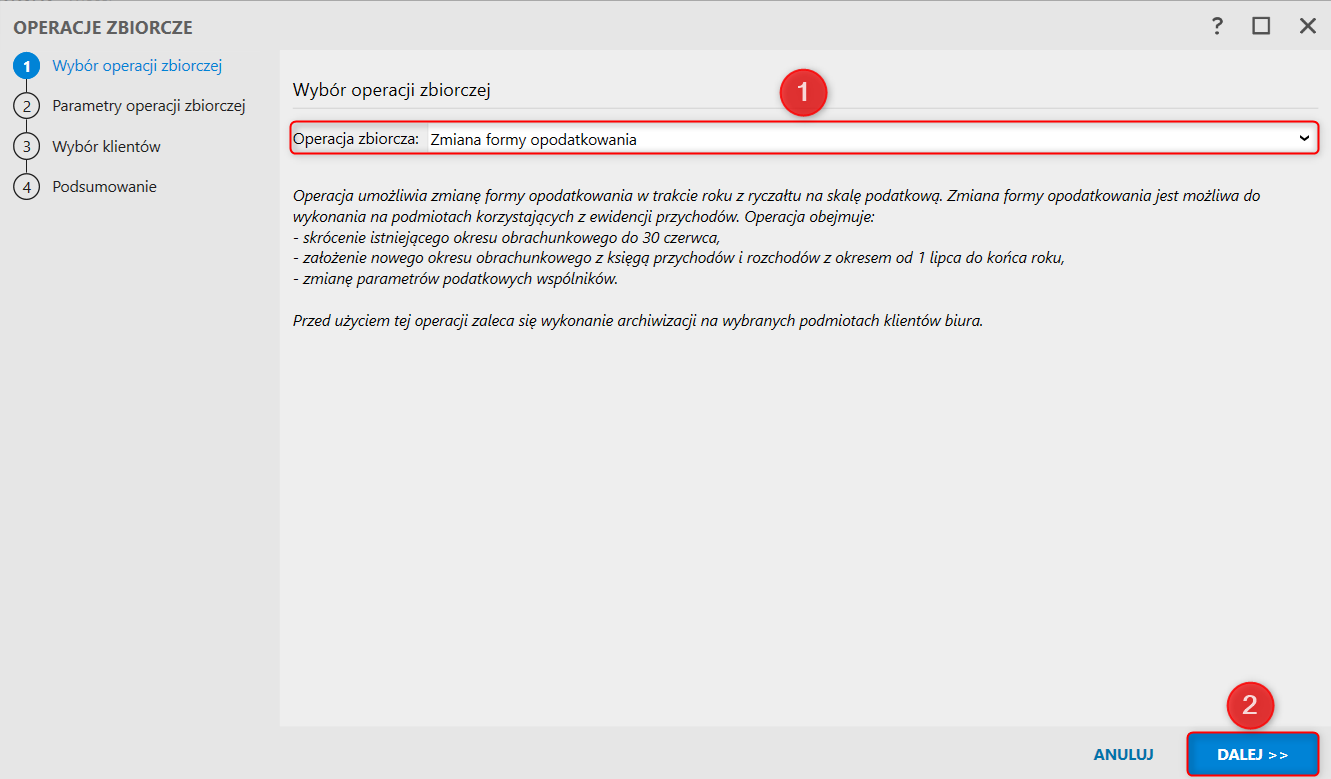Click line 'założenie nowego okresu obrachunkowego z księgą przychodów'
Screen dimensions: 1331x779
679,258
